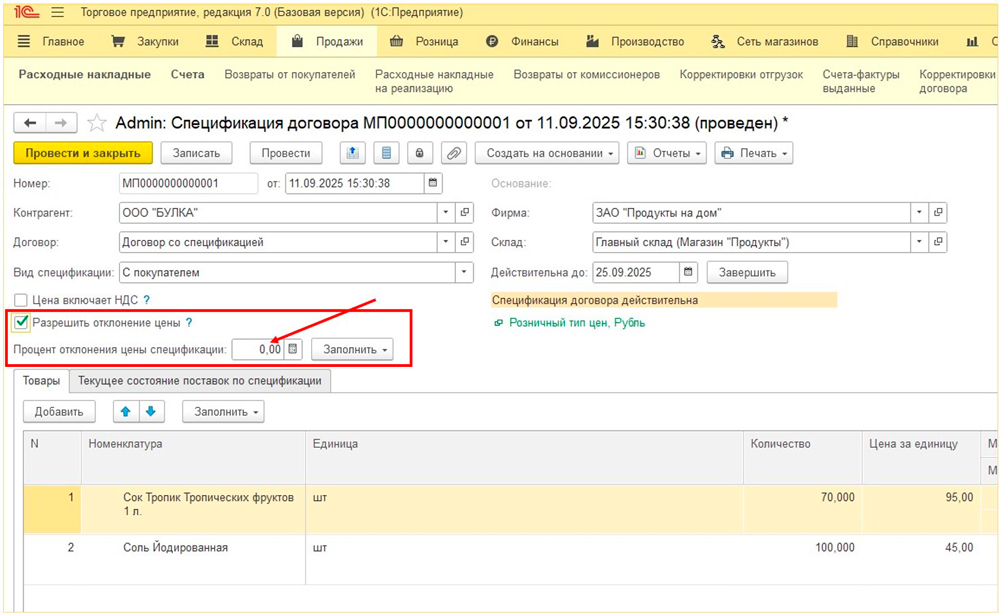Open calendar picker next to document date
The width and height of the screenshot is (1000, 615).
[432, 184]
